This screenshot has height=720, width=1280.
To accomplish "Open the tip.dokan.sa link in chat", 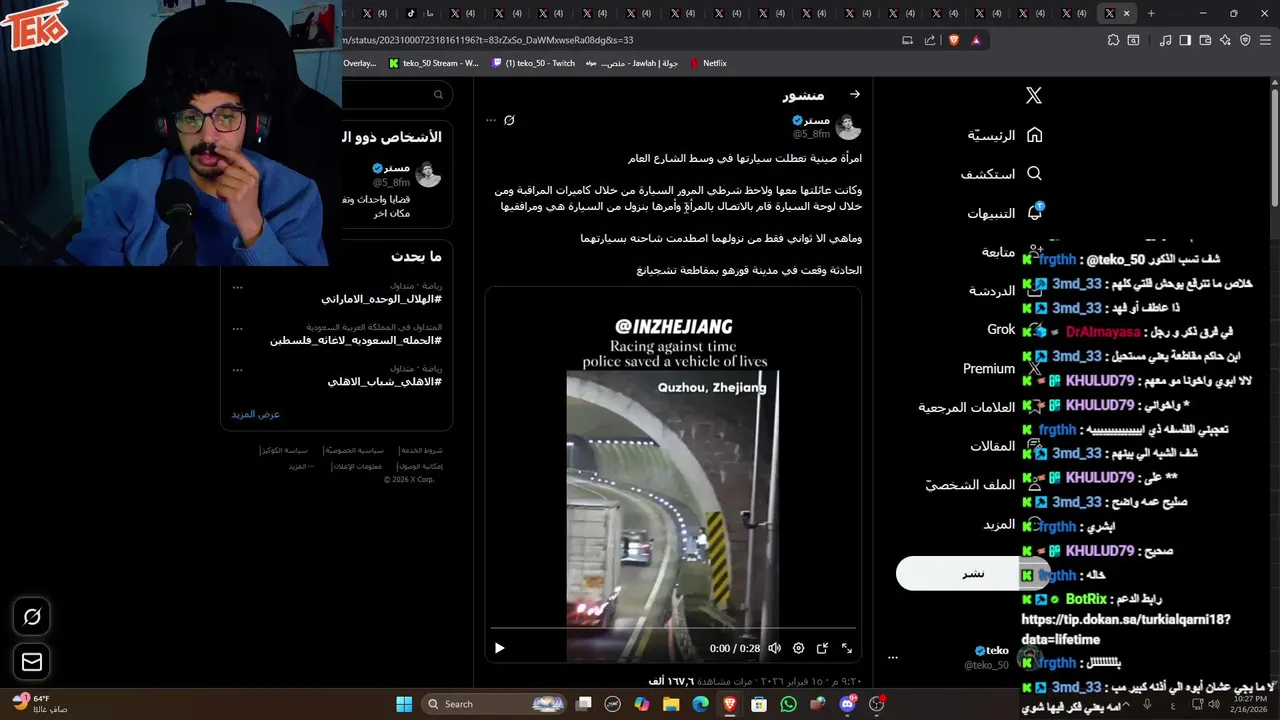I will point(1125,629).
